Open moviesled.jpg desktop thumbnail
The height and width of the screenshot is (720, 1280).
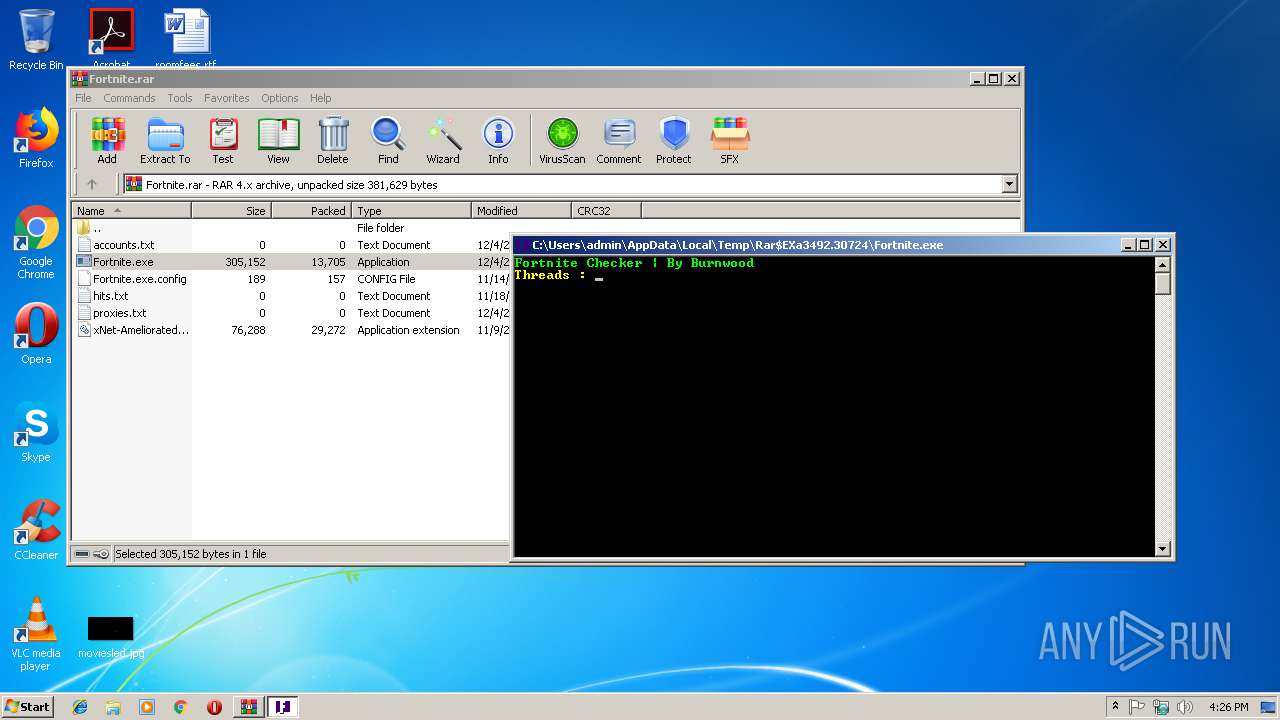click(111, 636)
